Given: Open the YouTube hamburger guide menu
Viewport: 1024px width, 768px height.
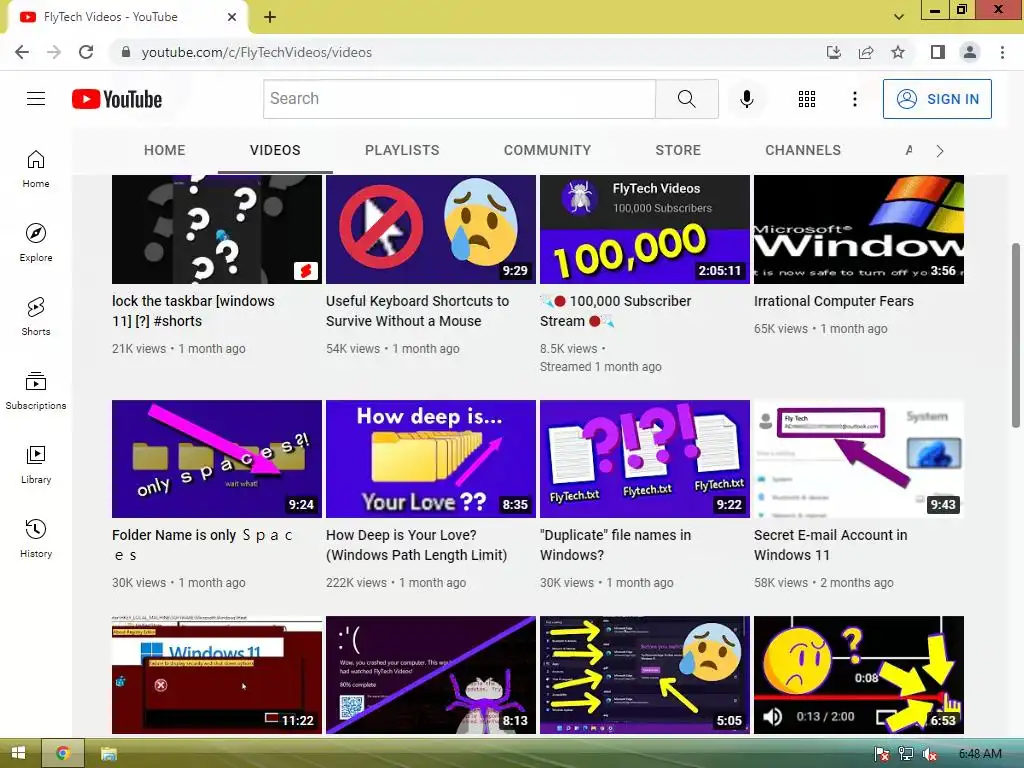Looking at the screenshot, I should [x=36, y=99].
